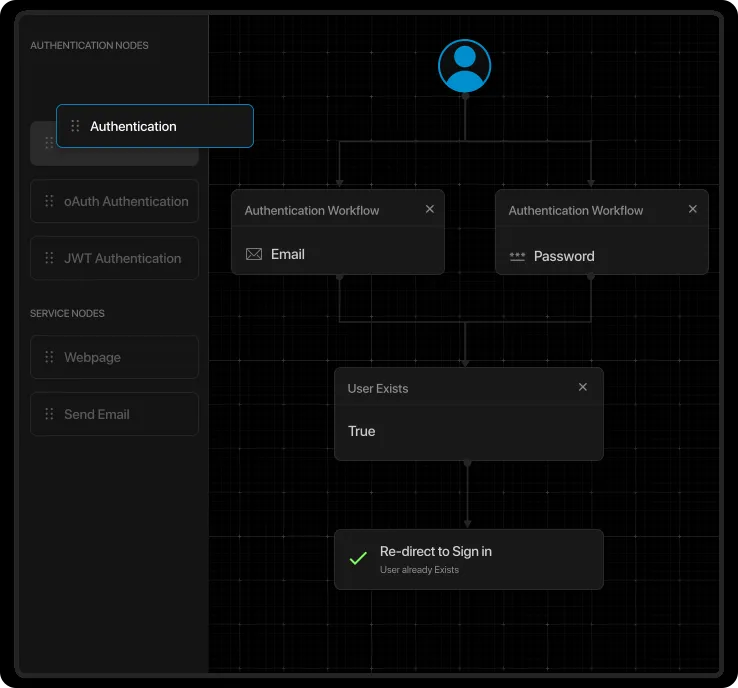
Task: Click drag handle beside Webpage
Action: click(49, 357)
